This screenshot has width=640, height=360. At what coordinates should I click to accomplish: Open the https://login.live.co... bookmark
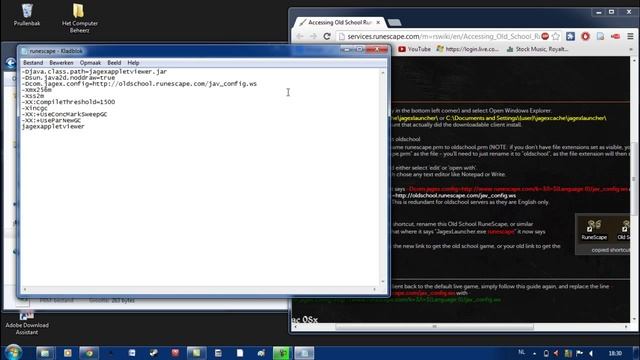coord(468,49)
